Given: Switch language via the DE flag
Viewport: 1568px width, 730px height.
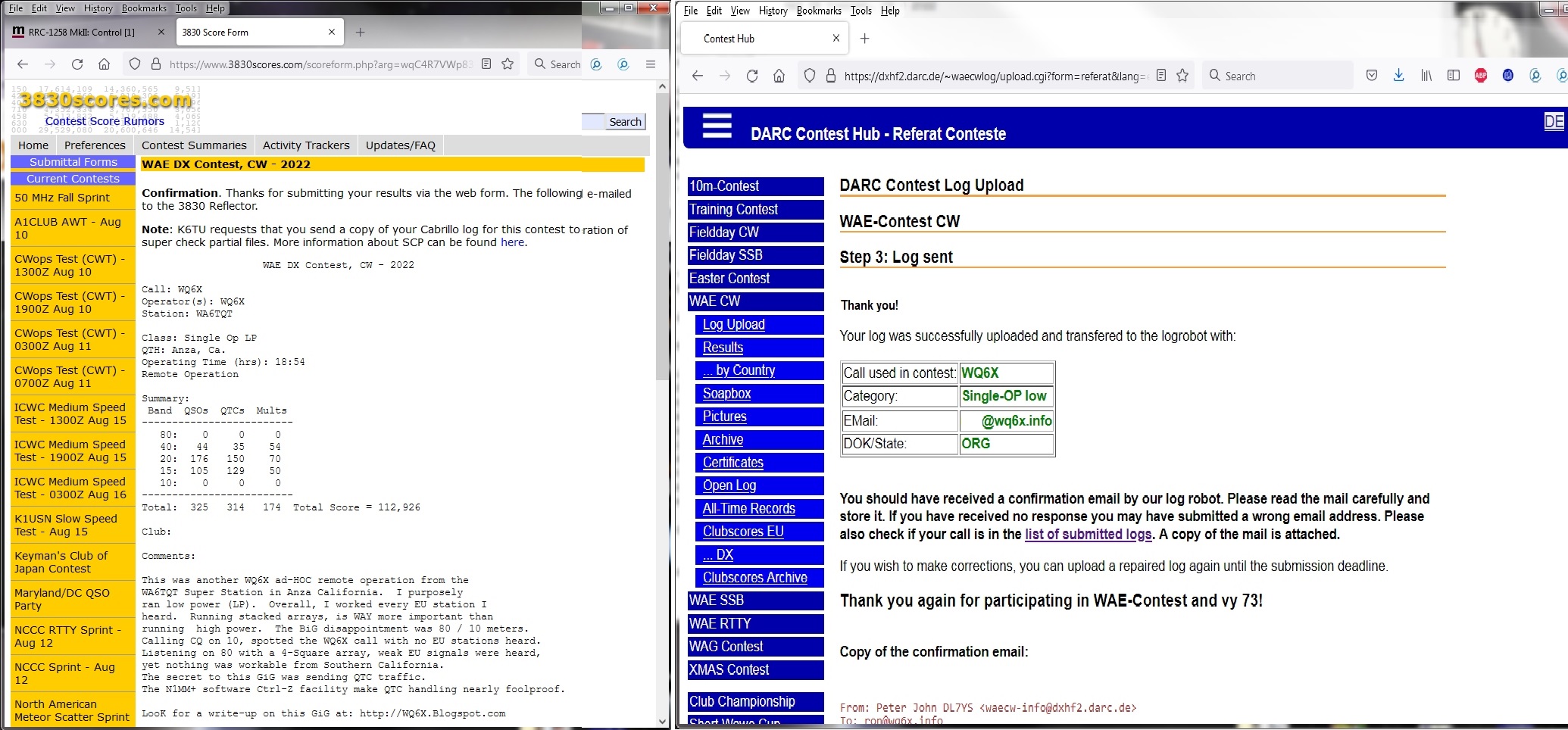Looking at the screenshot, I should tap(1554, 121).
